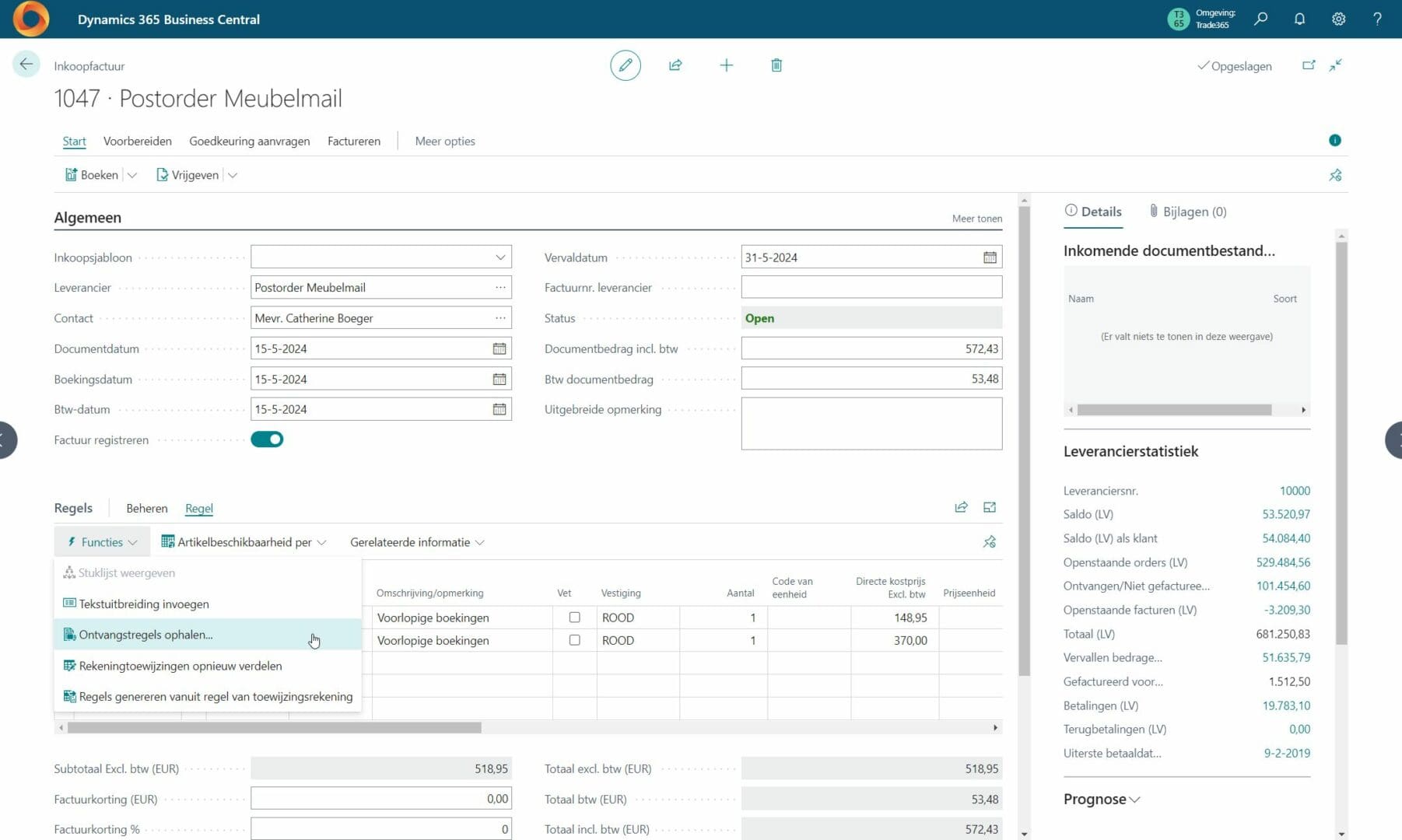Pin the action bar
The height and width of the screenshot is (840, 1402).
coord(1335,175)
